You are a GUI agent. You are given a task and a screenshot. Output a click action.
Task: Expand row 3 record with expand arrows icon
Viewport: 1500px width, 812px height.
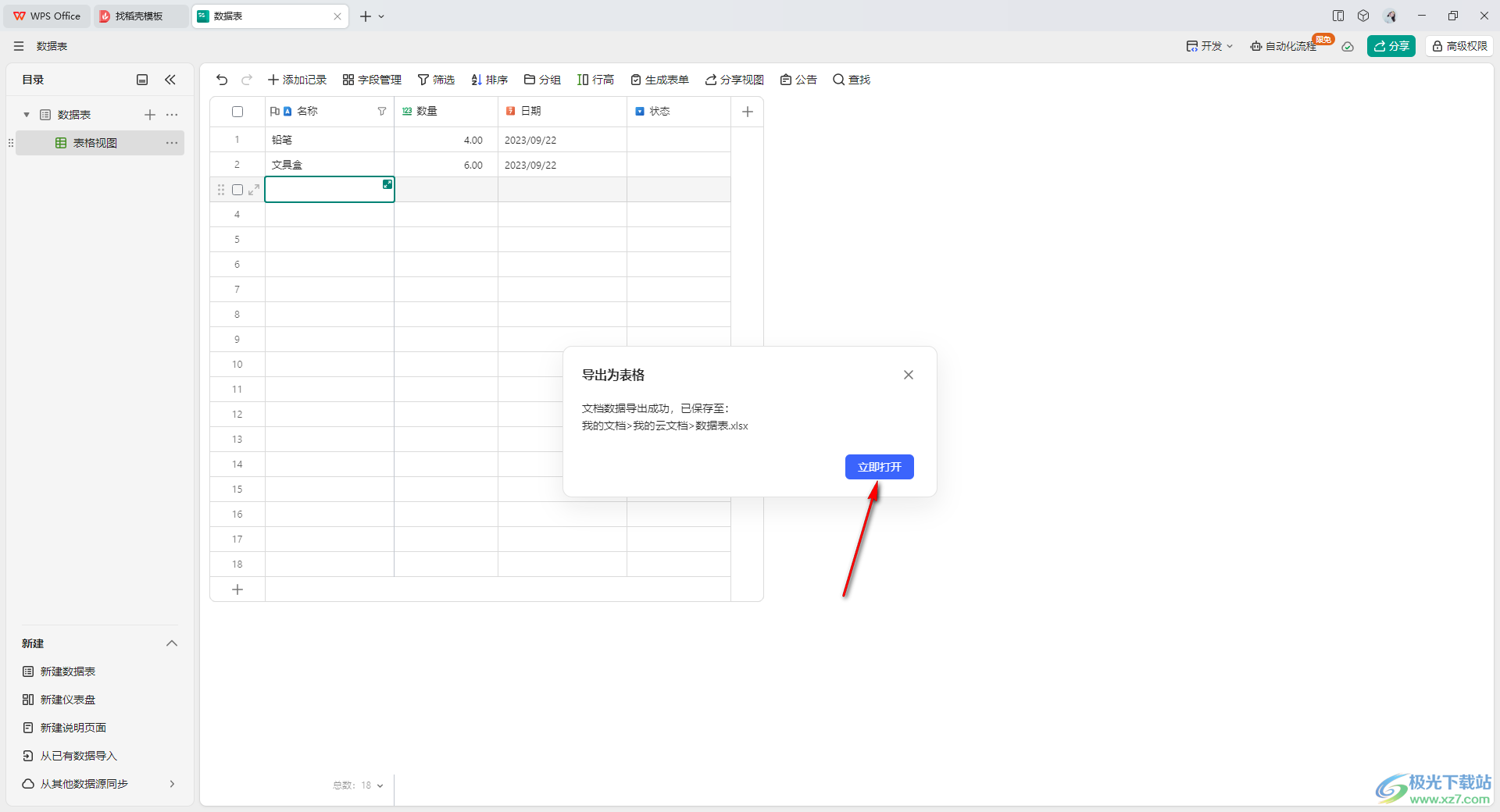(x=254, y=190)
